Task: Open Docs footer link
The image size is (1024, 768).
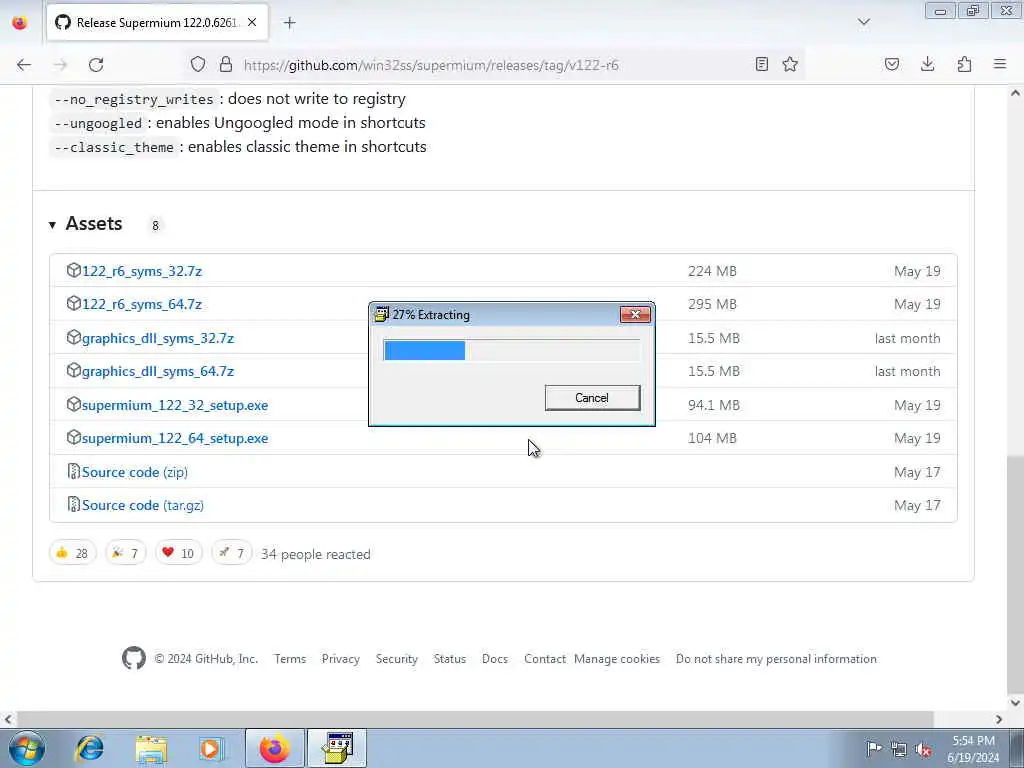Action: click(x=495, y=659)
